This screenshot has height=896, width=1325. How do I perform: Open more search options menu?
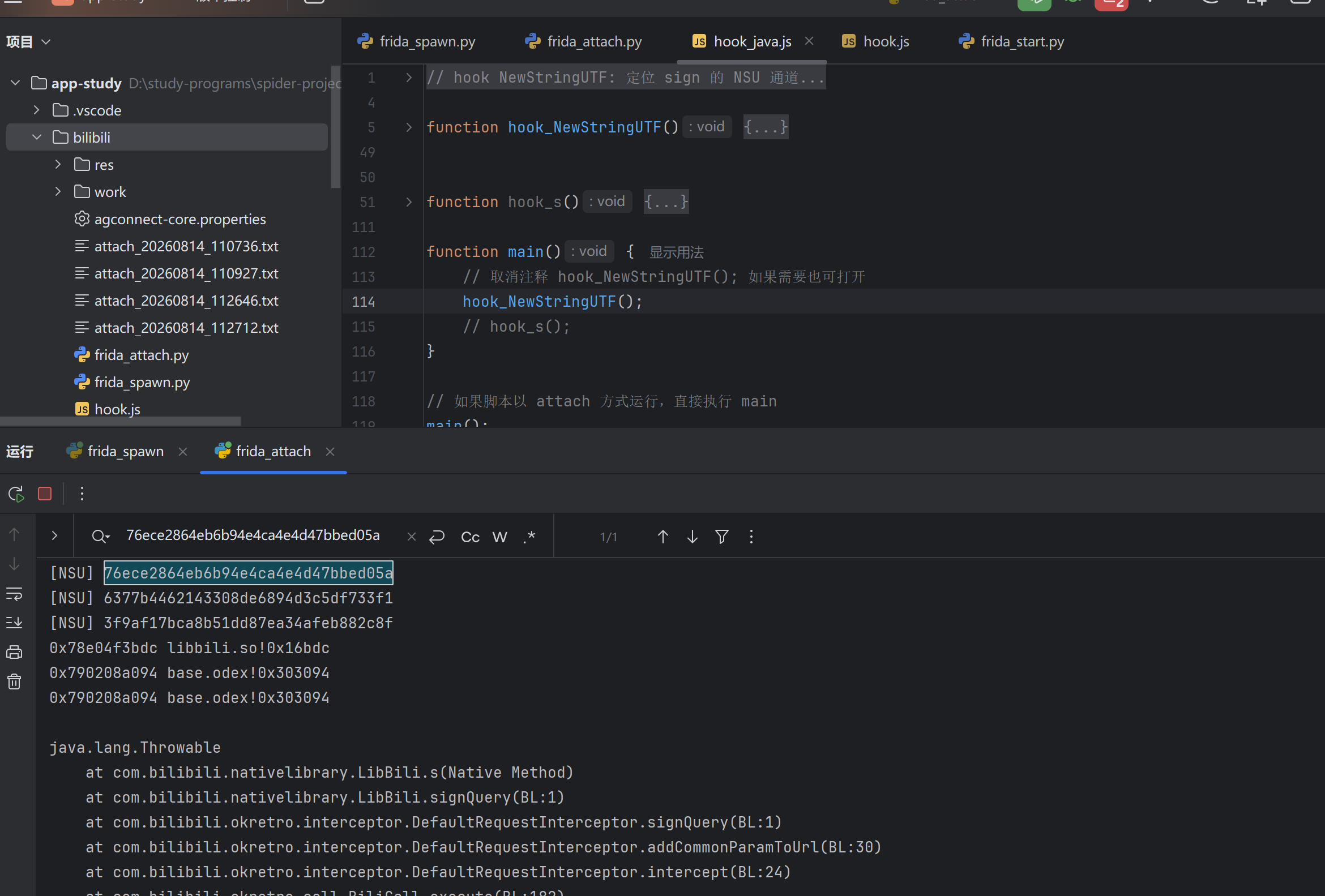click(751, 537)
